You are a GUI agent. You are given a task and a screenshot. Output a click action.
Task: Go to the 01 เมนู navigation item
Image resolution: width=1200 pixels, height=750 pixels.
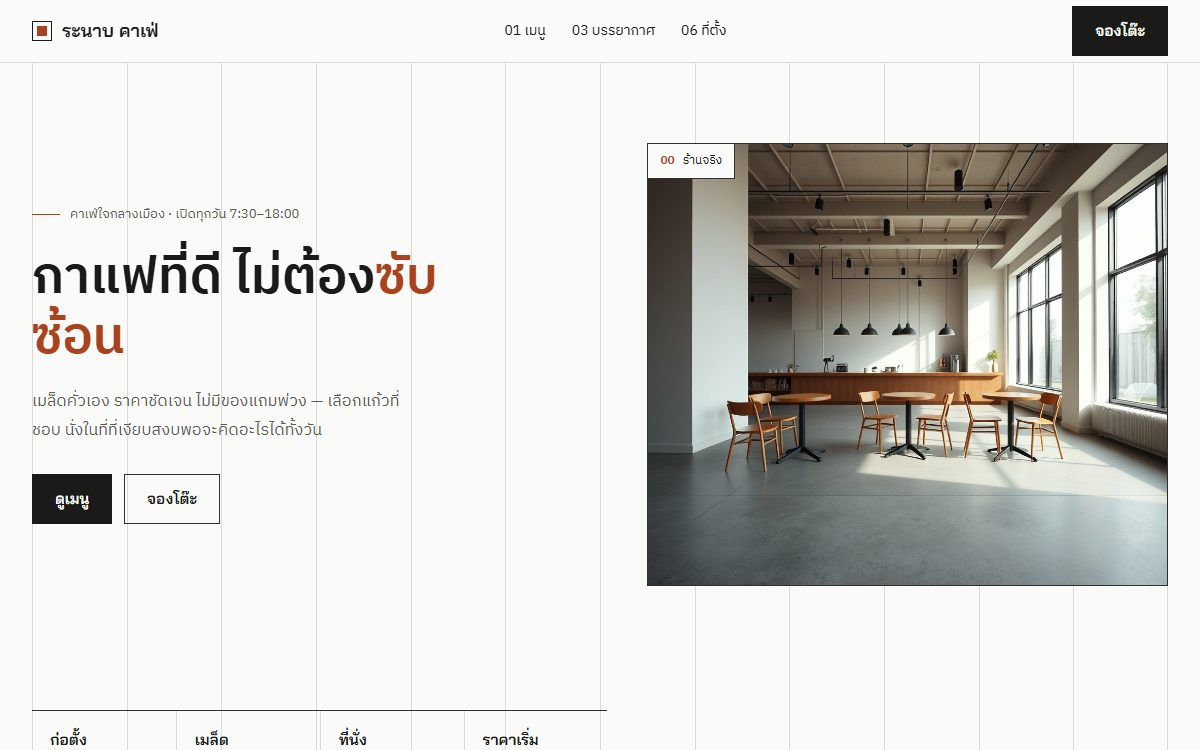tap(525, 30)
